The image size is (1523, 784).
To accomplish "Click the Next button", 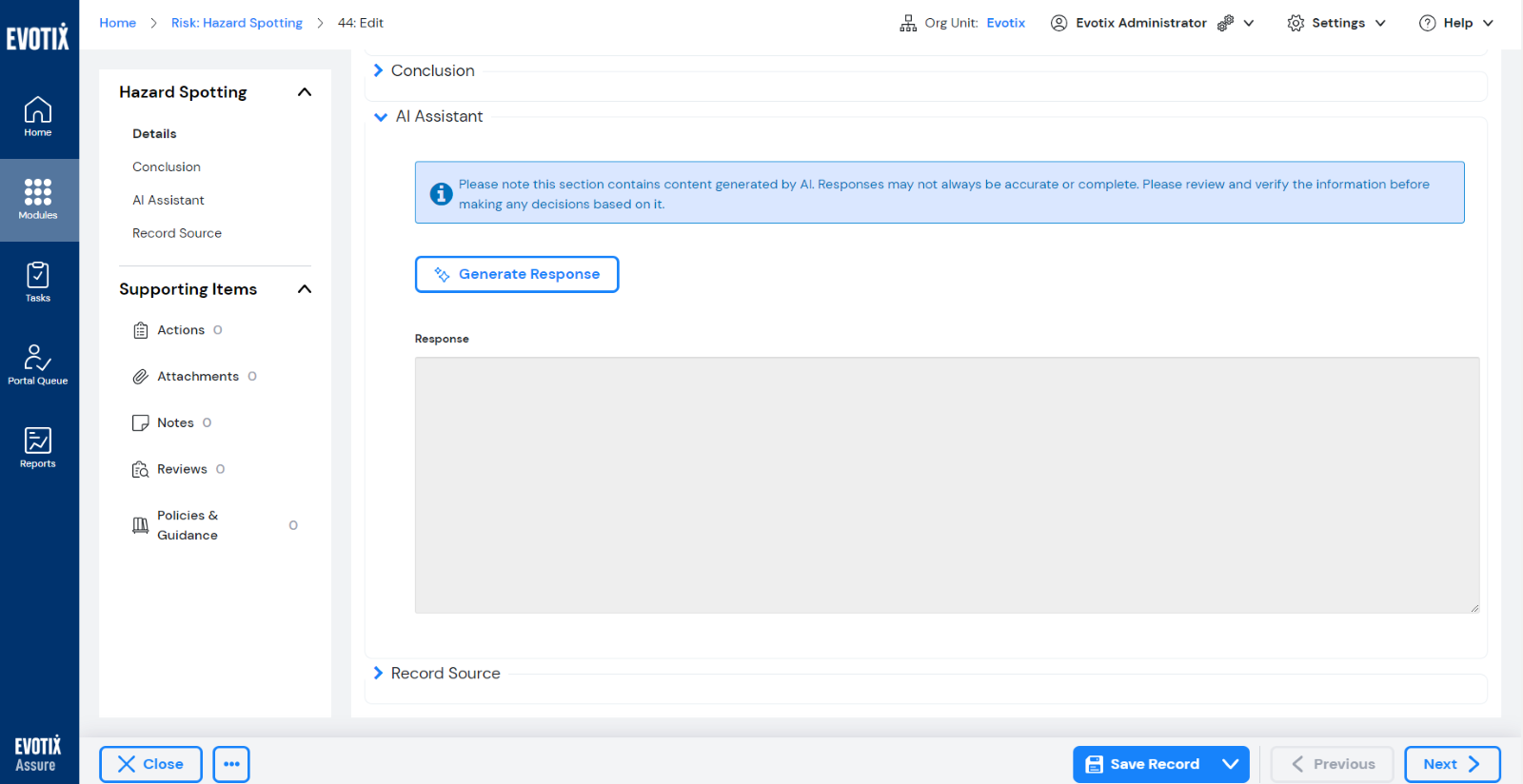I will pos(1453,764).
